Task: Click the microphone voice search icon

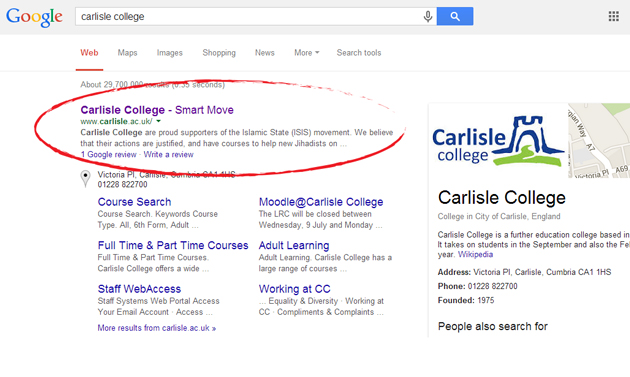Action: point(428,16)
